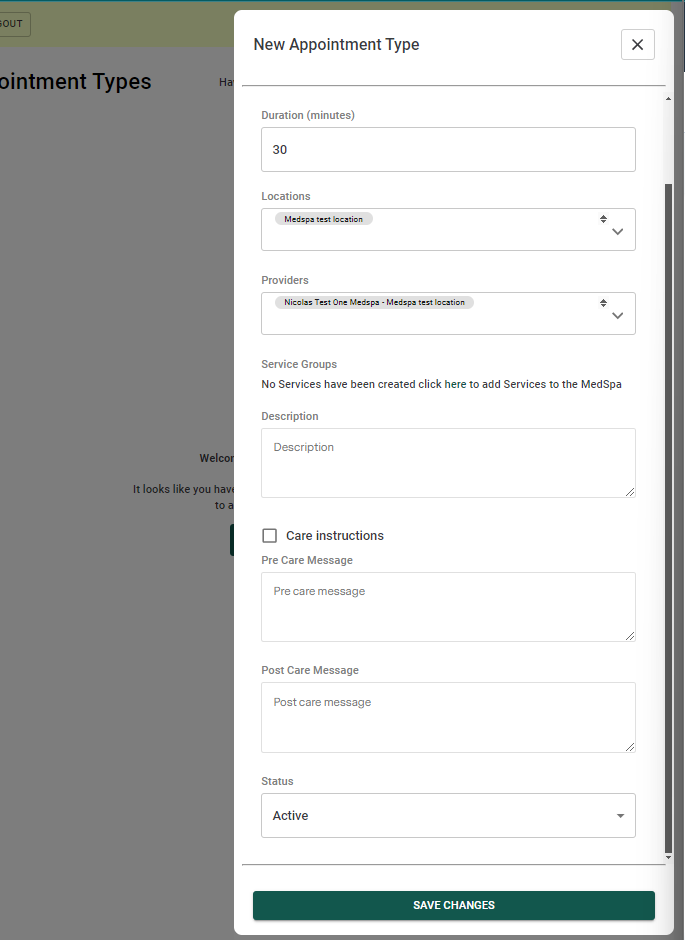
Task: Click the Post Care Message resize handle
Action: [x=630, y=747]
